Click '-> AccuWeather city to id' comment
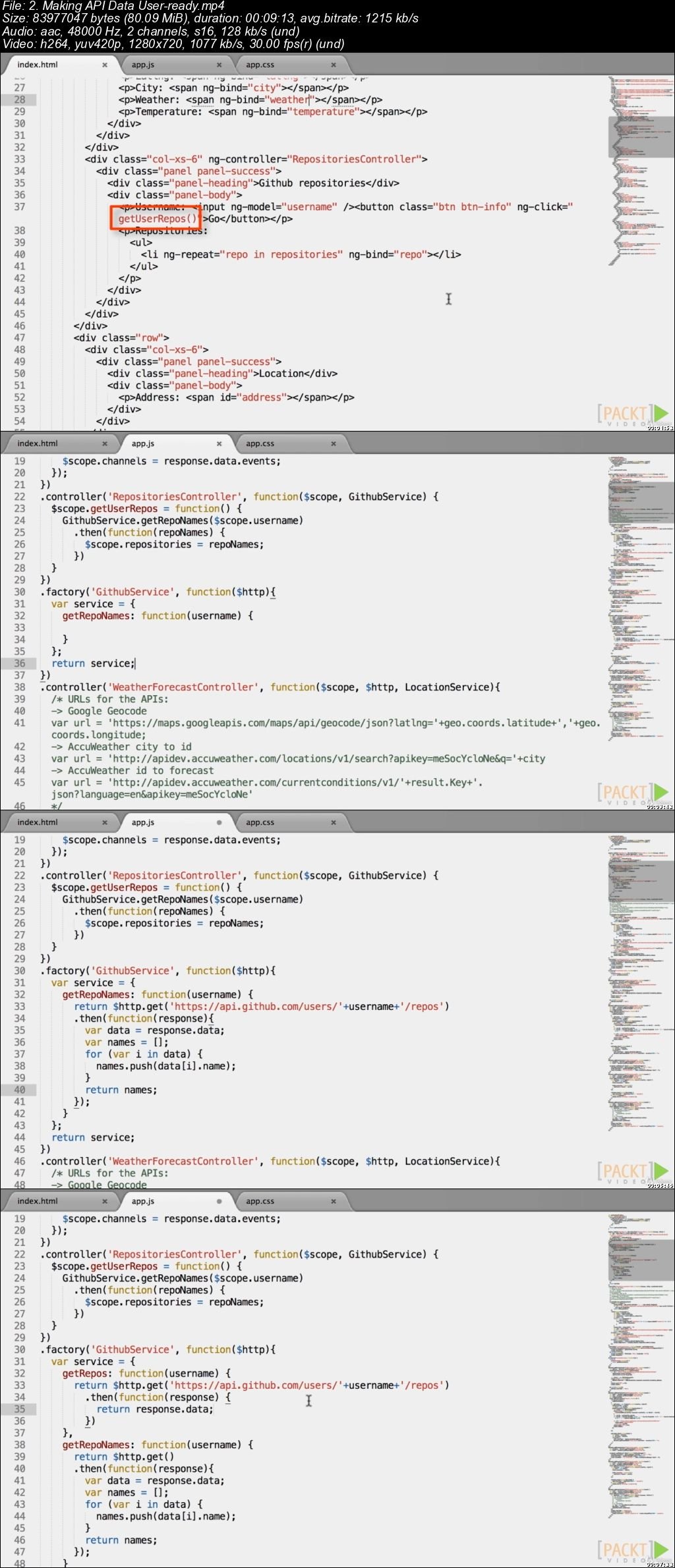Screen dimensions: 675x1568 tap(121, 746)
